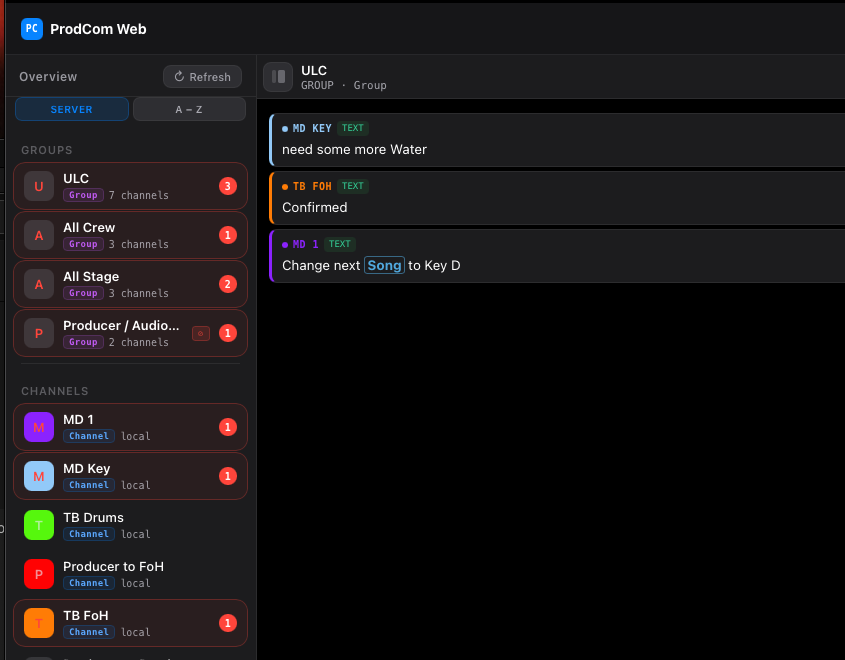Screen dimensions: 845x660
Task: Click the green T icon of TB Drums
Action: coord(39,525)
